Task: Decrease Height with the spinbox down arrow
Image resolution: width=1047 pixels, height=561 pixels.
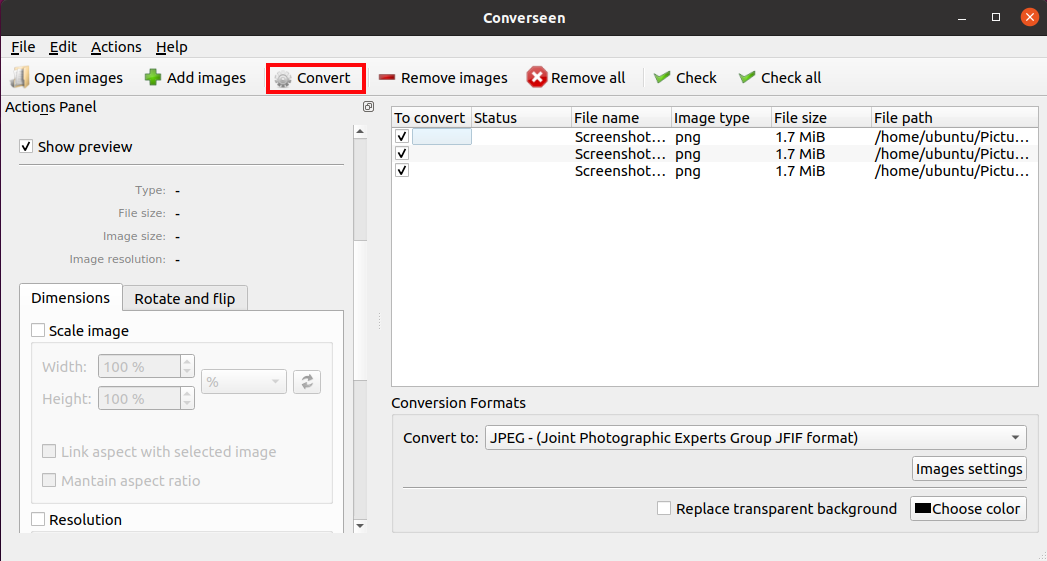Action: [x=187, y=403]
